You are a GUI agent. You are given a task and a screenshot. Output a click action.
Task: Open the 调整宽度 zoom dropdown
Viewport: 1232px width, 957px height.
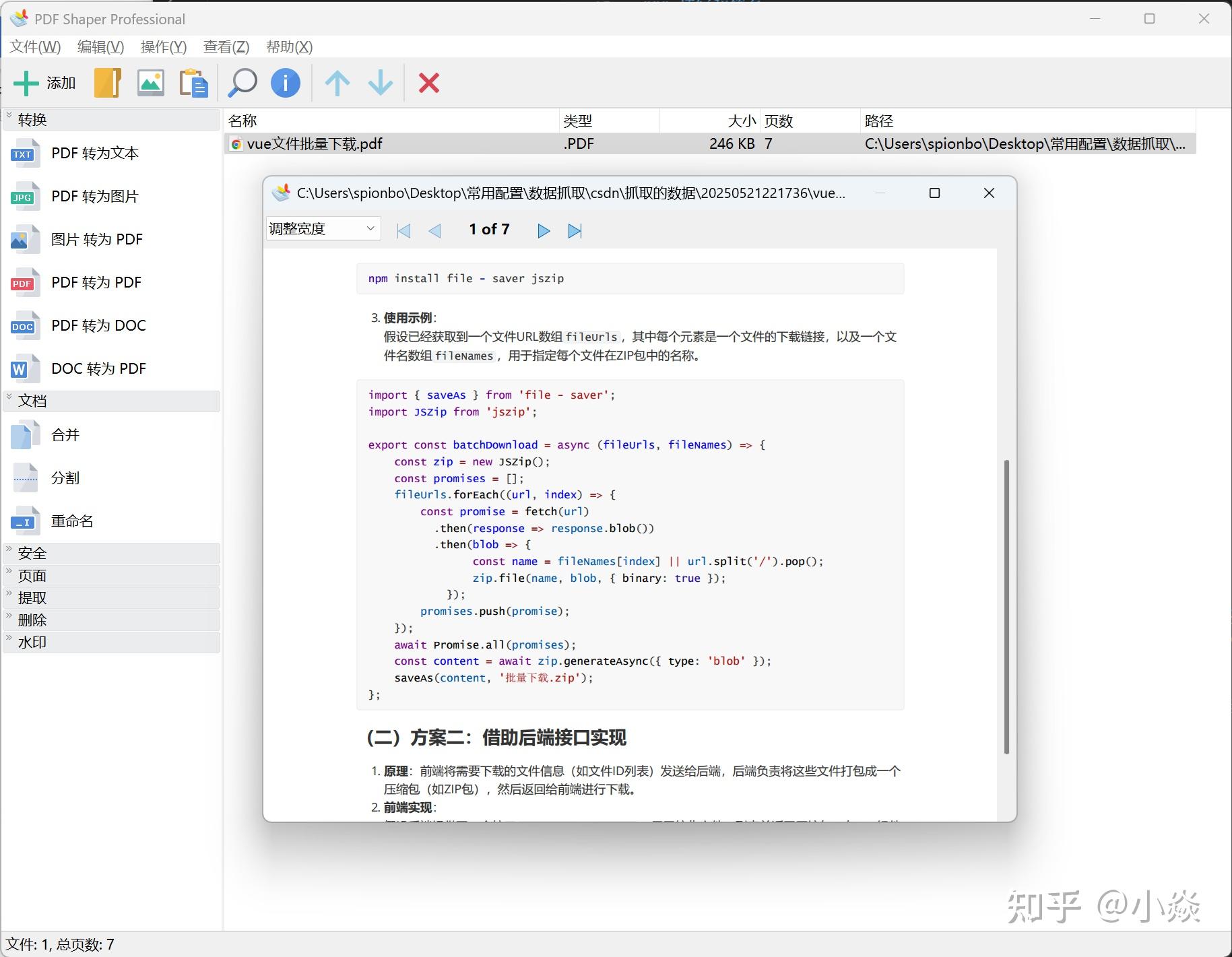coord(323,228)
